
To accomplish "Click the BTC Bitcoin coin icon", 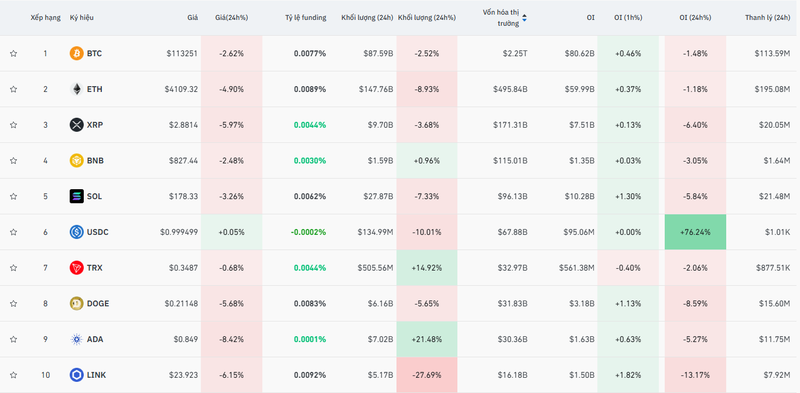I will coord(77,53).
